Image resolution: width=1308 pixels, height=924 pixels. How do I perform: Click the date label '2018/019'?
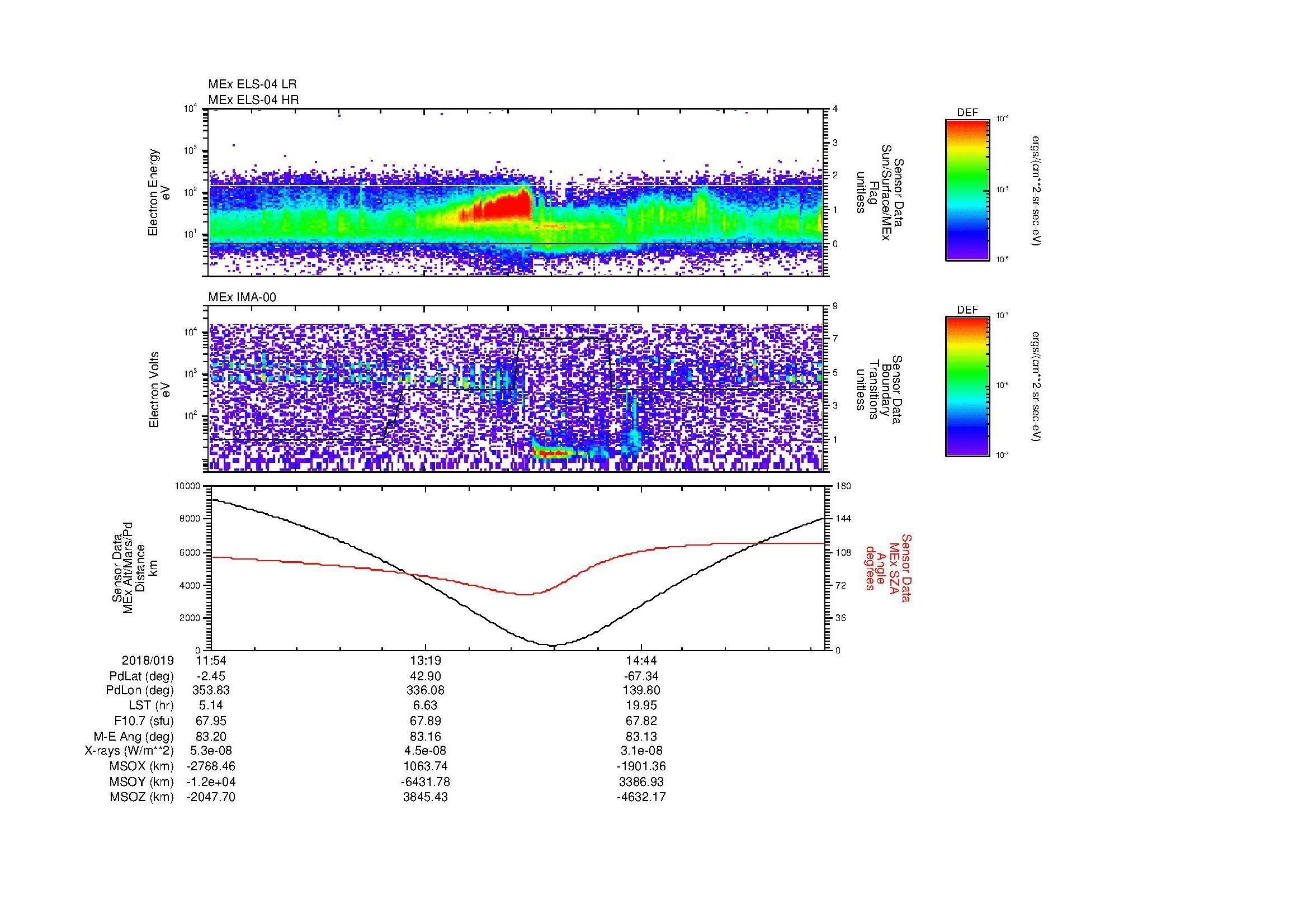tap(148, 660)
